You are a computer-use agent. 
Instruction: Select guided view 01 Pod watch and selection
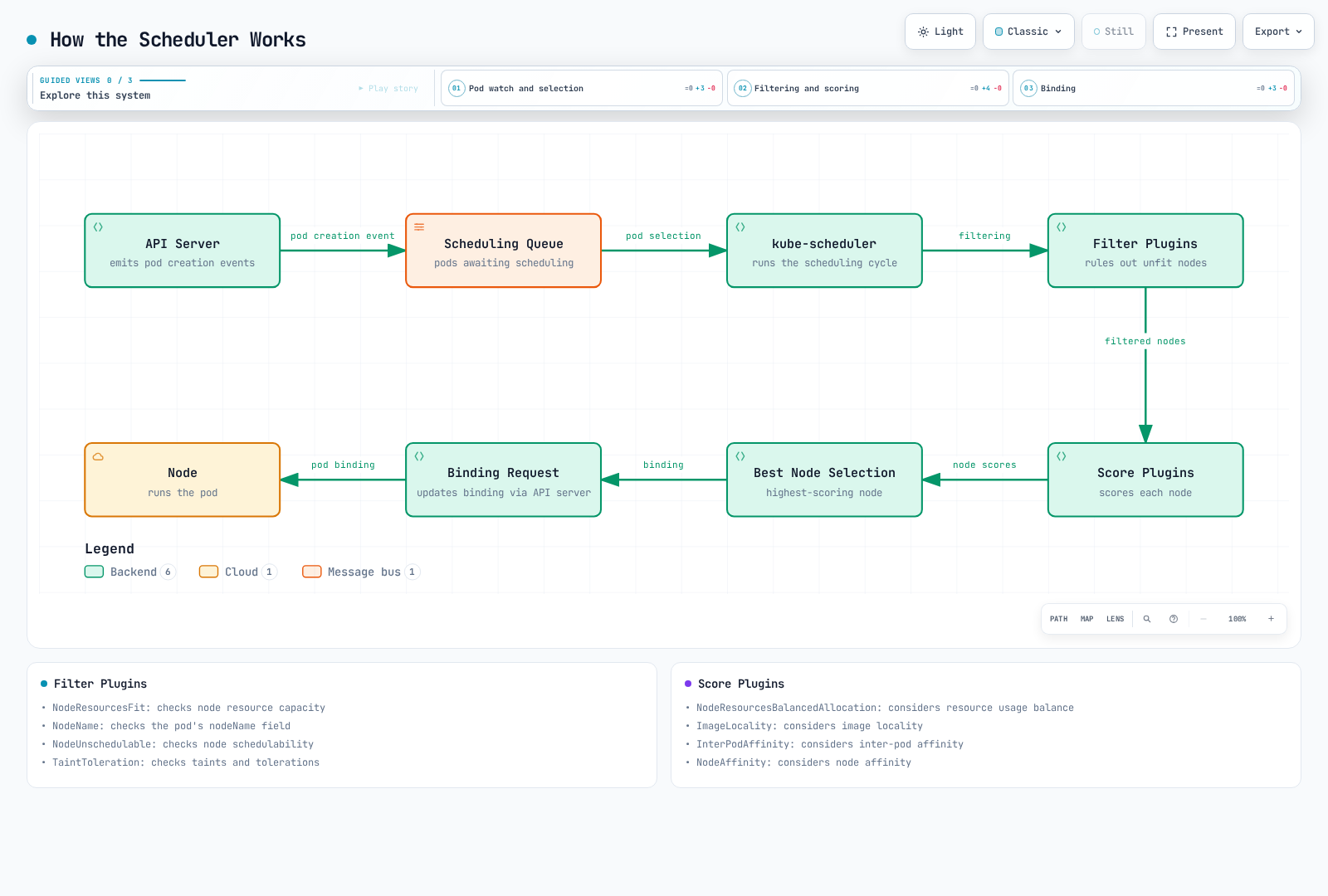click(582, 88)
